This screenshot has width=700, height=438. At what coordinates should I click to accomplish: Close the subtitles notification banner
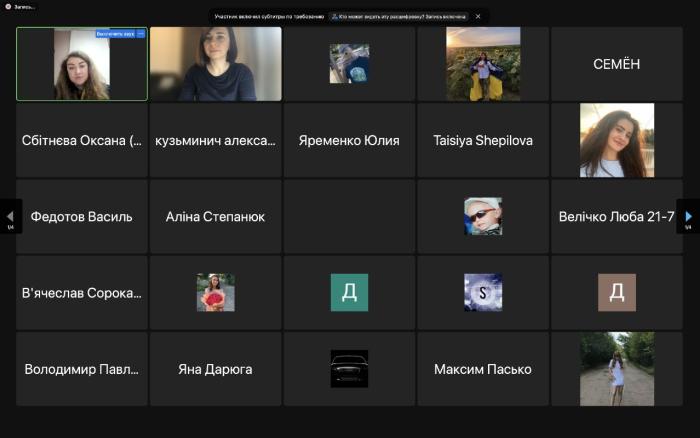[x=478, y=17]
